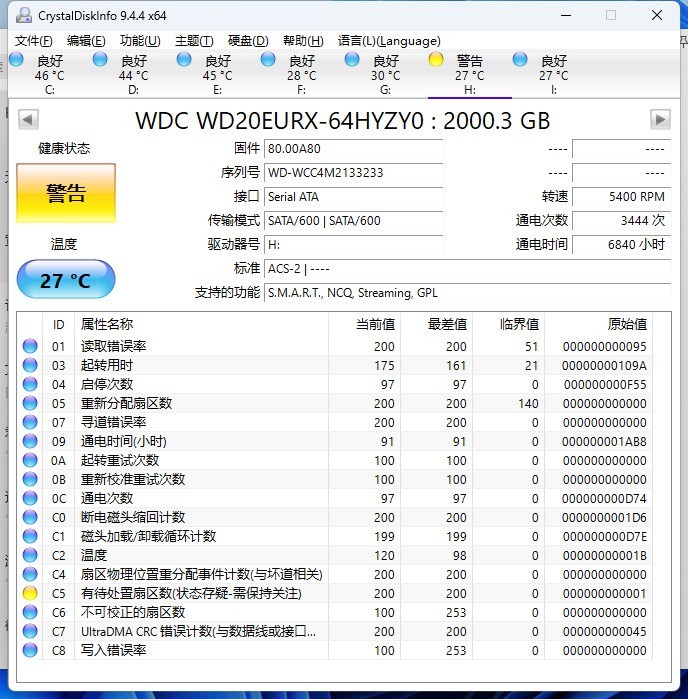Click status icon for C8 写入错误率
This screenshot has height=699, width=688.
click(x=30, y=650)
